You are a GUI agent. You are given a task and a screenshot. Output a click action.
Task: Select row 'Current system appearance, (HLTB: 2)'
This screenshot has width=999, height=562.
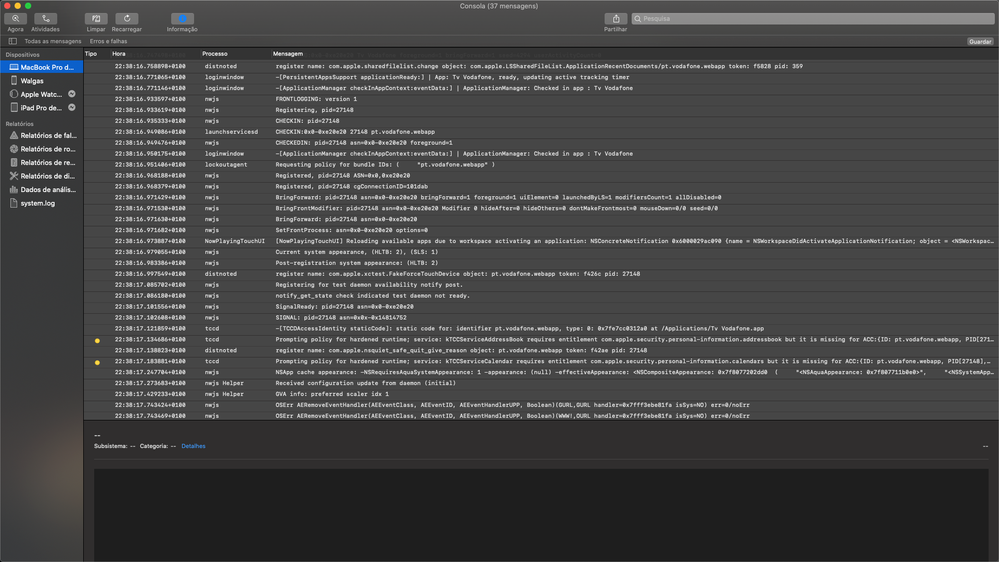click(541, 252)
